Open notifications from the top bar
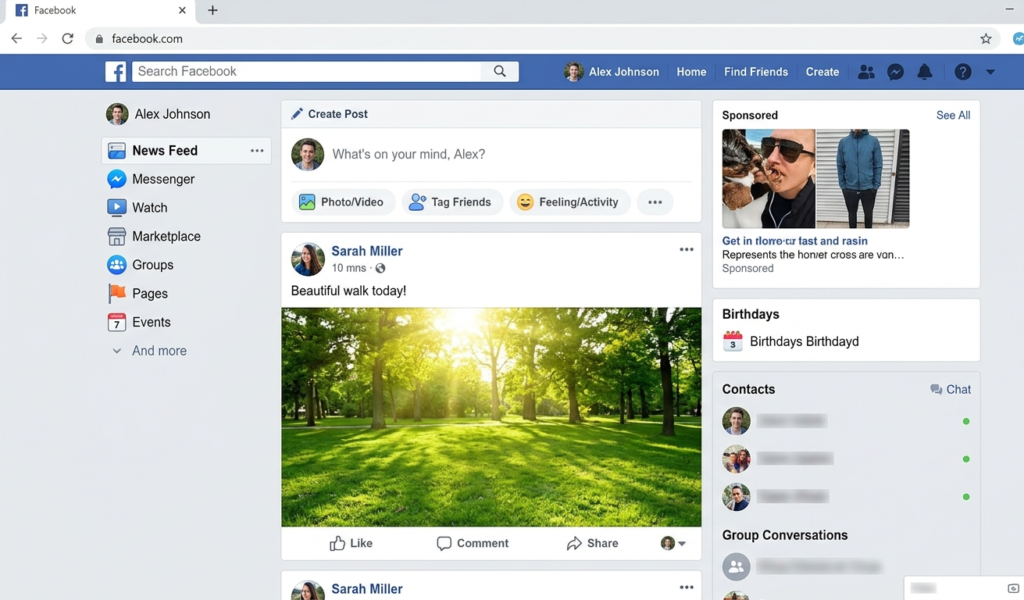The image size is (1024, 600). (924, 71)
